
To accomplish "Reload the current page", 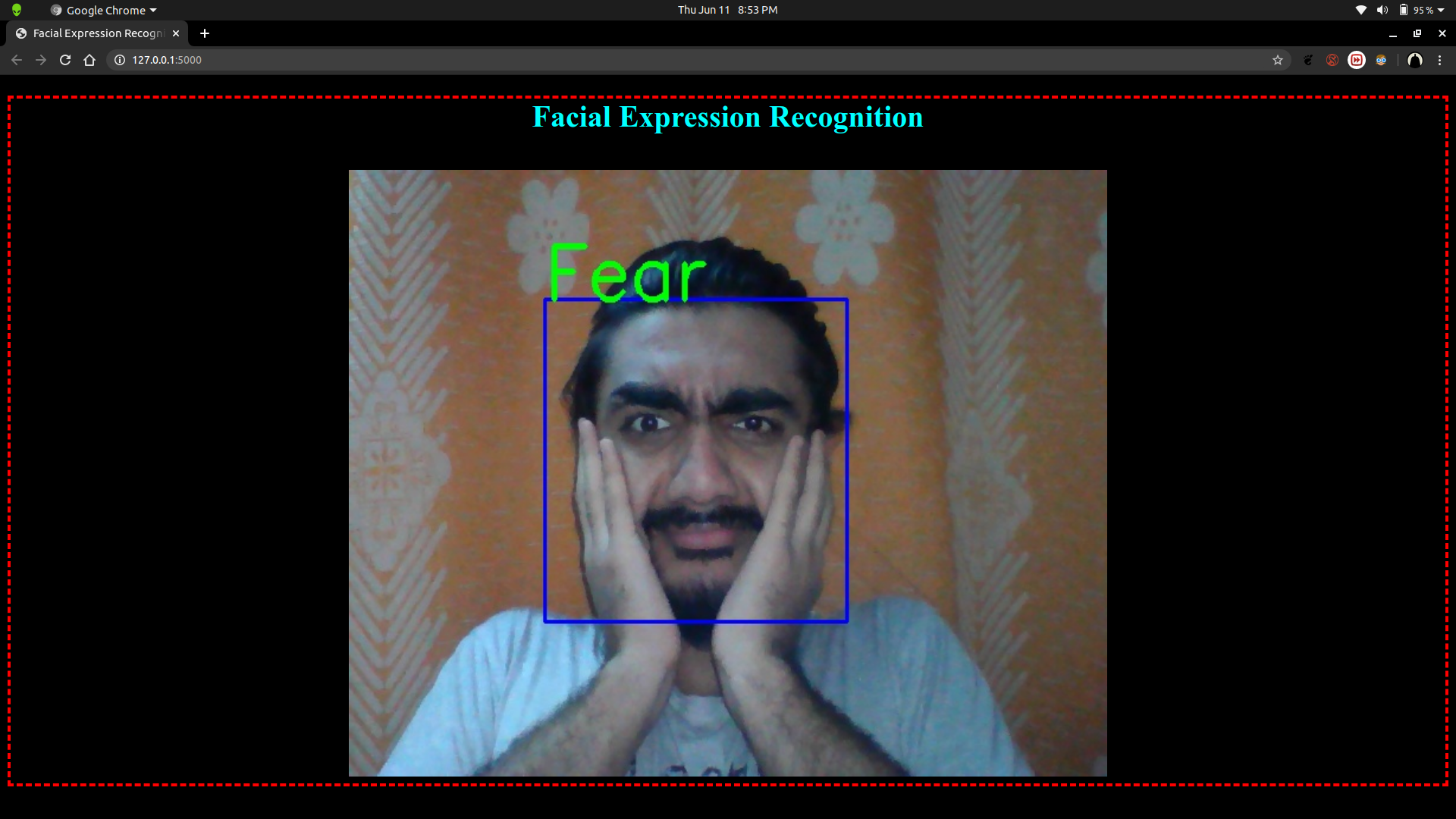I will [65, 60].
